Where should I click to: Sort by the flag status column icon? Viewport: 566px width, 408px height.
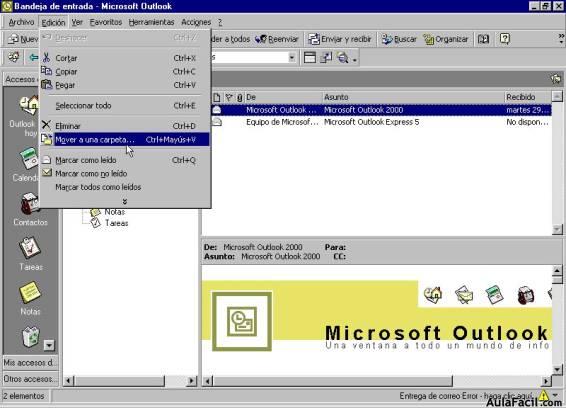click(229, 97)
